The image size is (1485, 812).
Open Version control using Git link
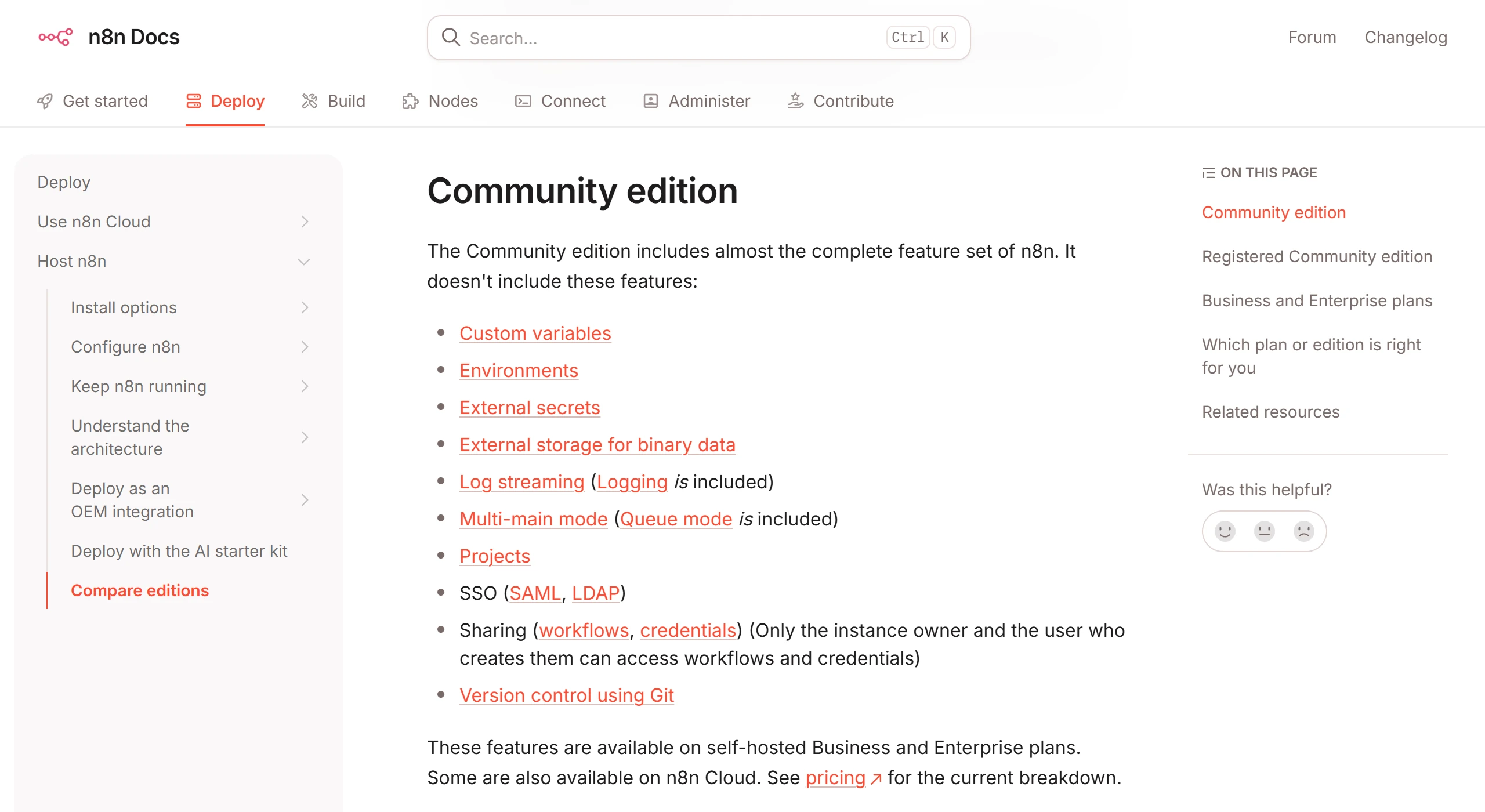[x=566, y=695]
